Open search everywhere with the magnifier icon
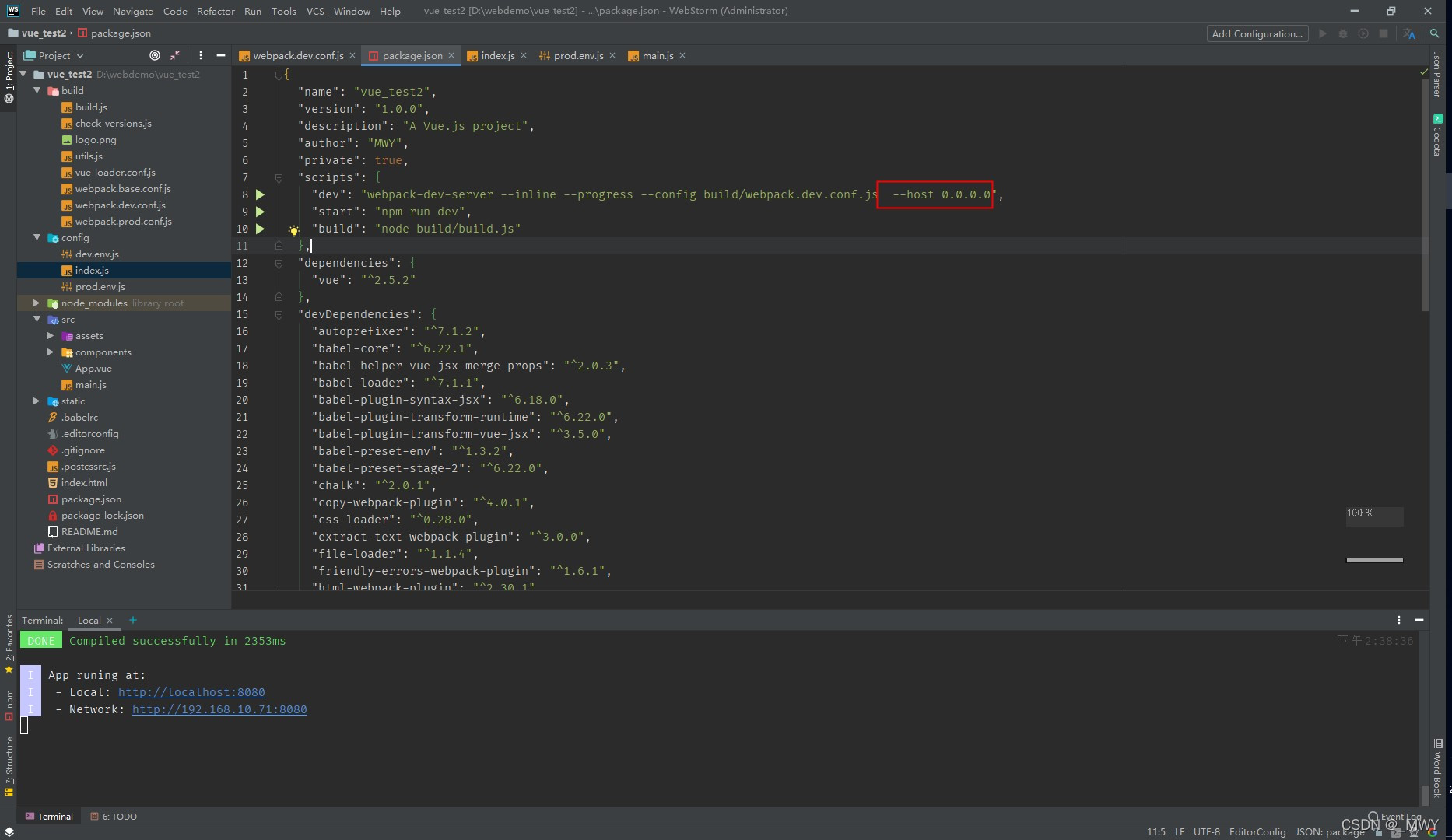 1436,33
